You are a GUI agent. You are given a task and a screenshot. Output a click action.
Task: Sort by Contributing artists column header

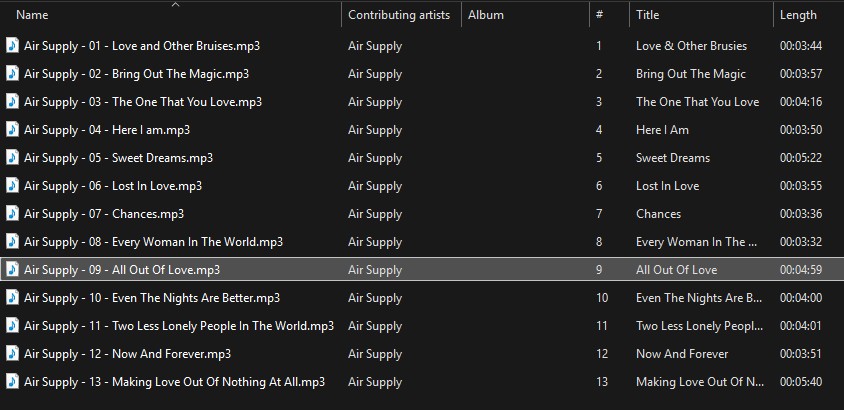[398, 15]
